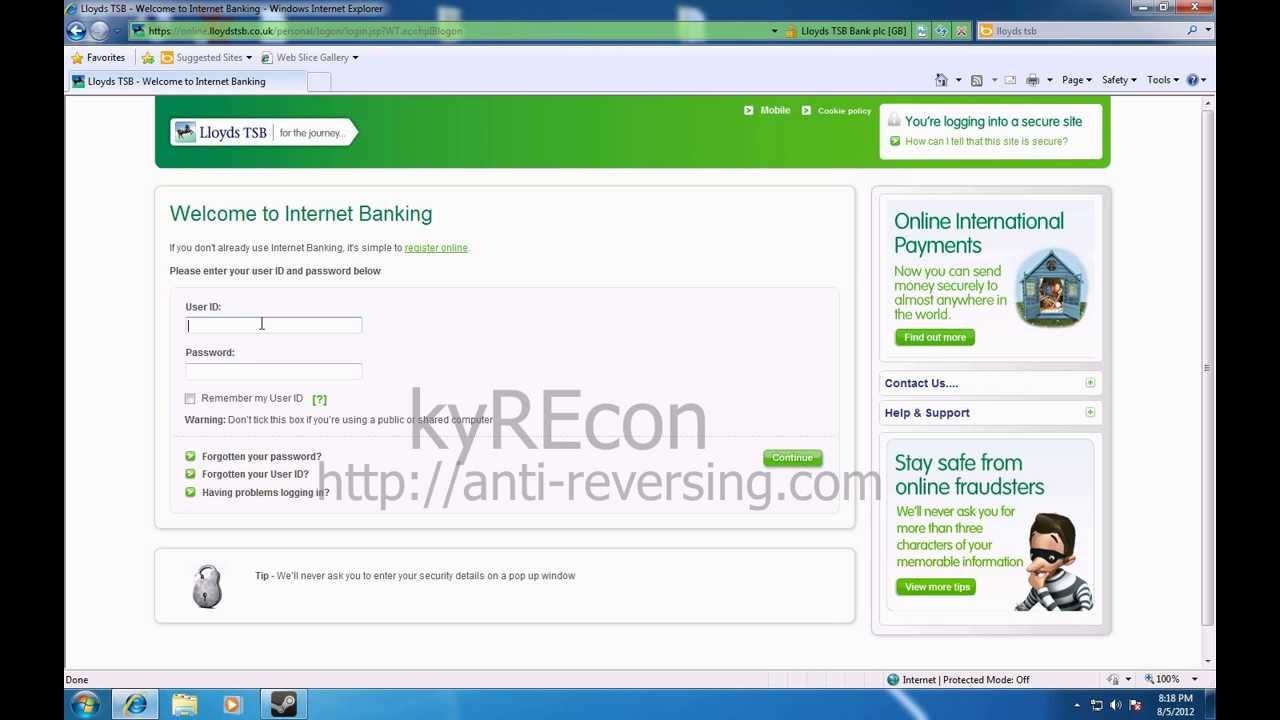Image resolution: width=1280 pixels, height=720 pixels.
Task: Click the Steam icon in taskbar
Action: tap(283, 705)
